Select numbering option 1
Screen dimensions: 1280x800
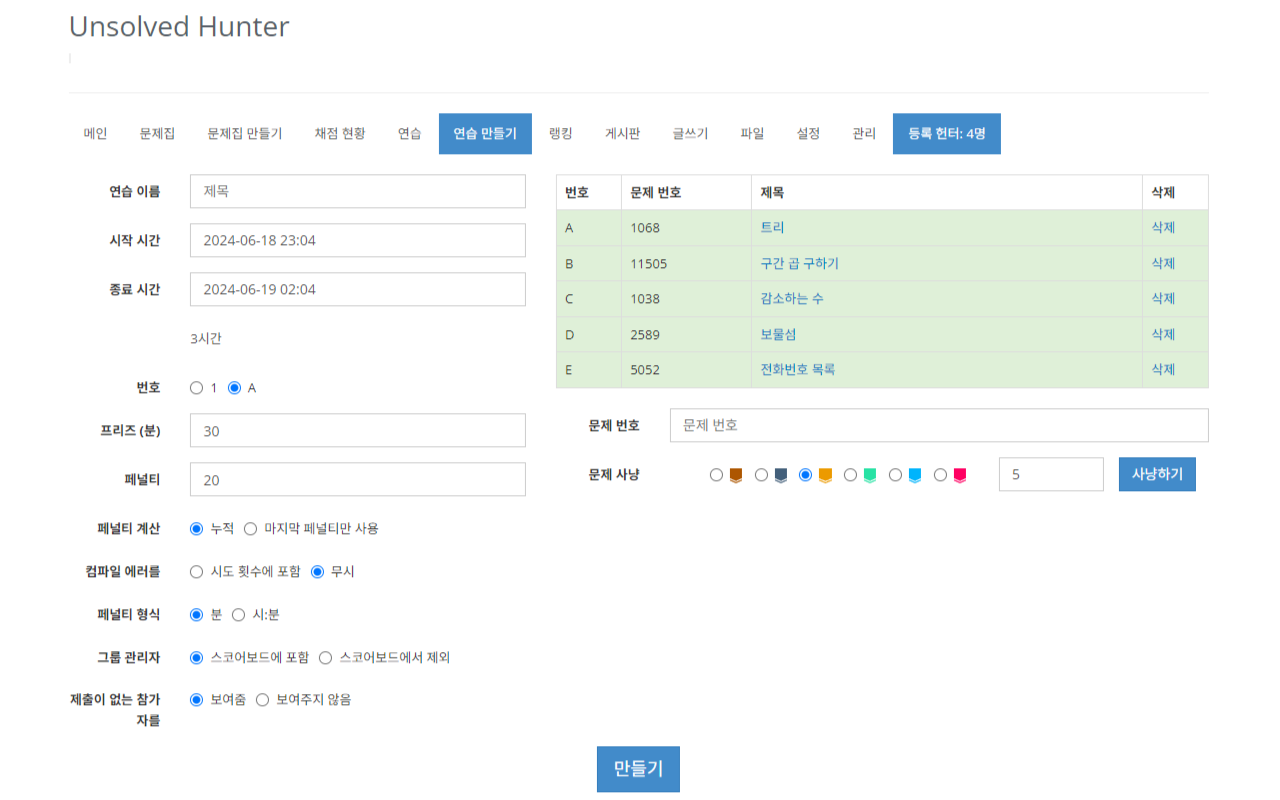click(x=197, y=388)
